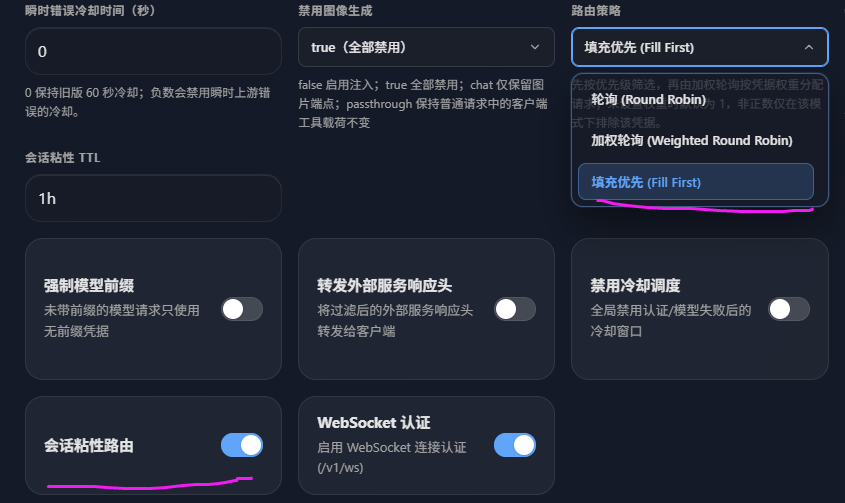Focus the 瞬时错误冷却时间 input with value 0
This screenshot has width=845, height=503.
tap(153, 51)
